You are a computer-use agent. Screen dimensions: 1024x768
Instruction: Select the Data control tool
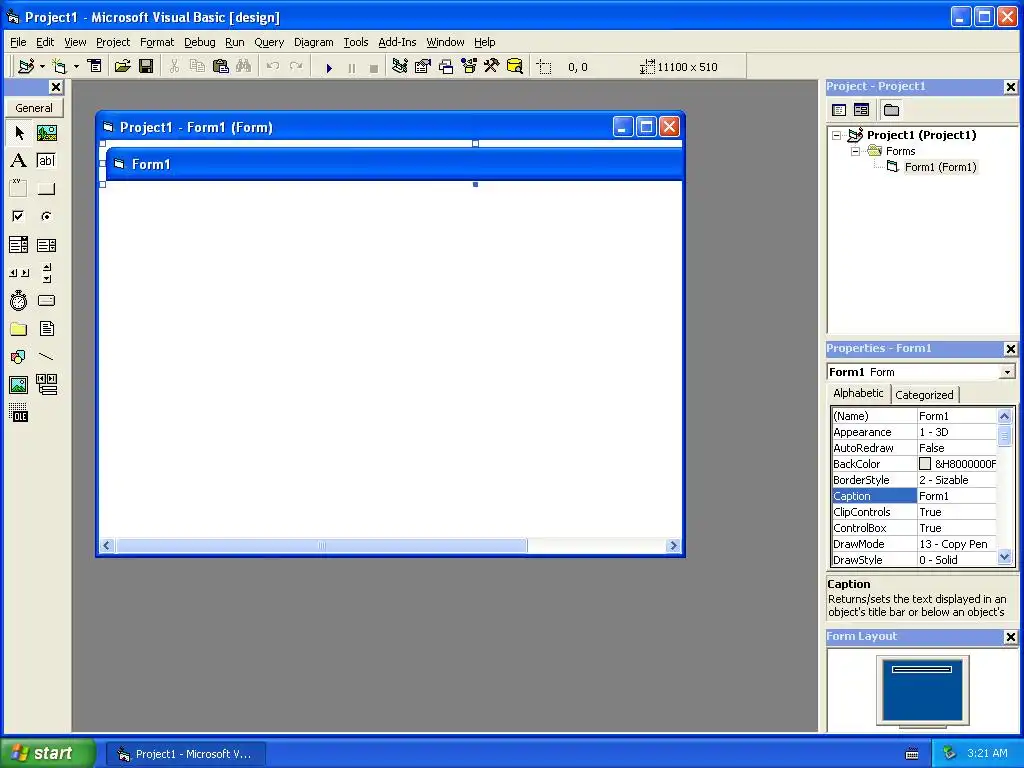pyautogui.click(x=46, y=385)
